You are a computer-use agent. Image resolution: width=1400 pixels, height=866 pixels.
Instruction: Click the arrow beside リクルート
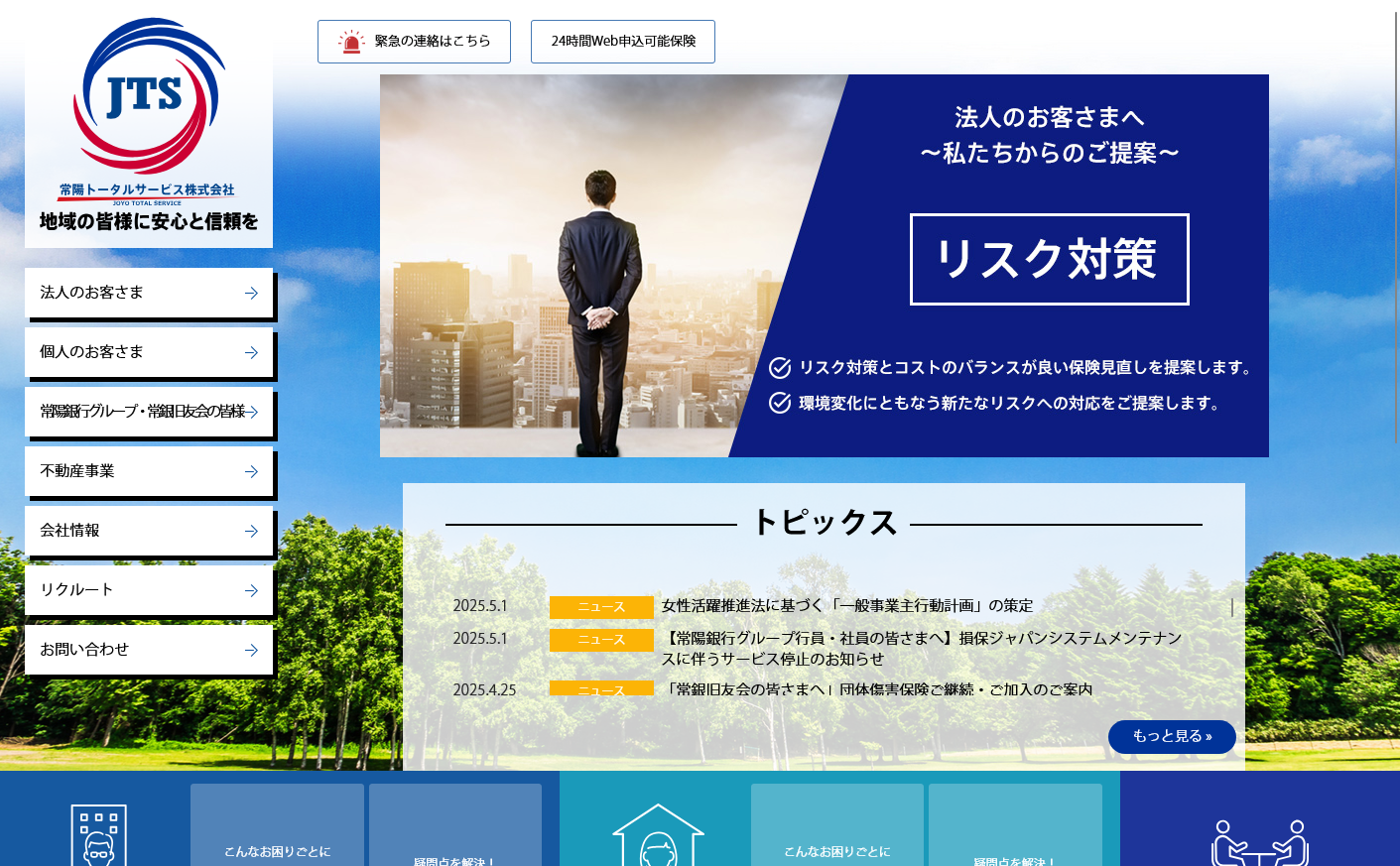[251, 591]
